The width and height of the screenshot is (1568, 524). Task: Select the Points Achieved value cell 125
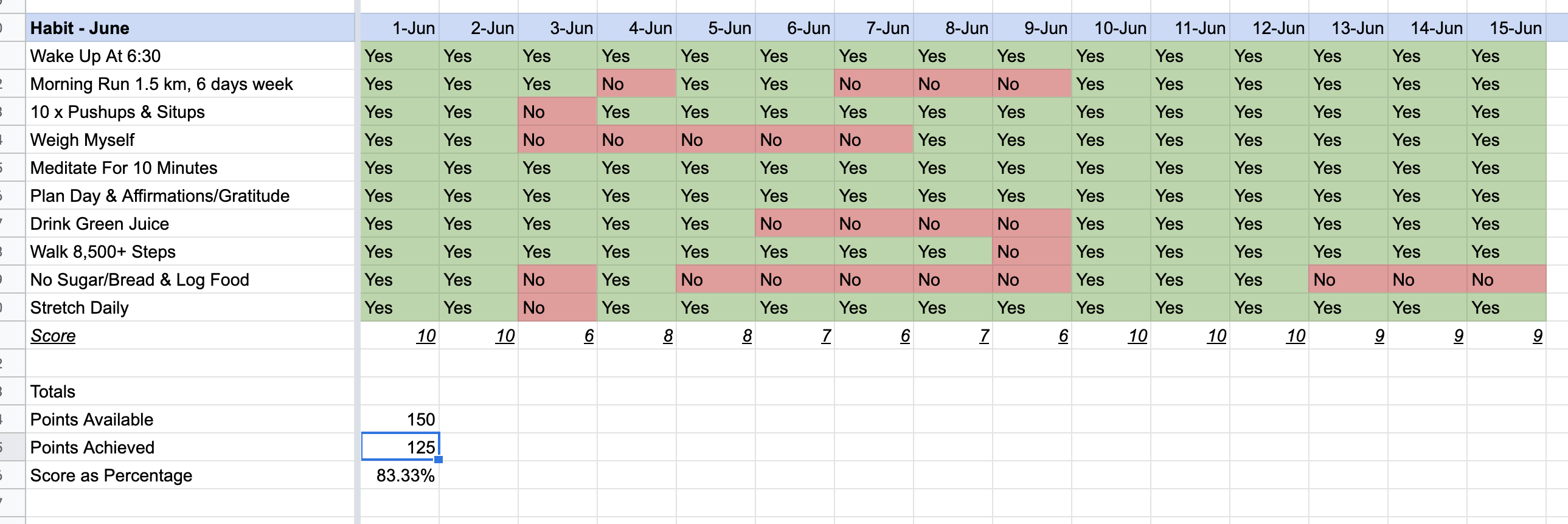click(x=400, y=447)
